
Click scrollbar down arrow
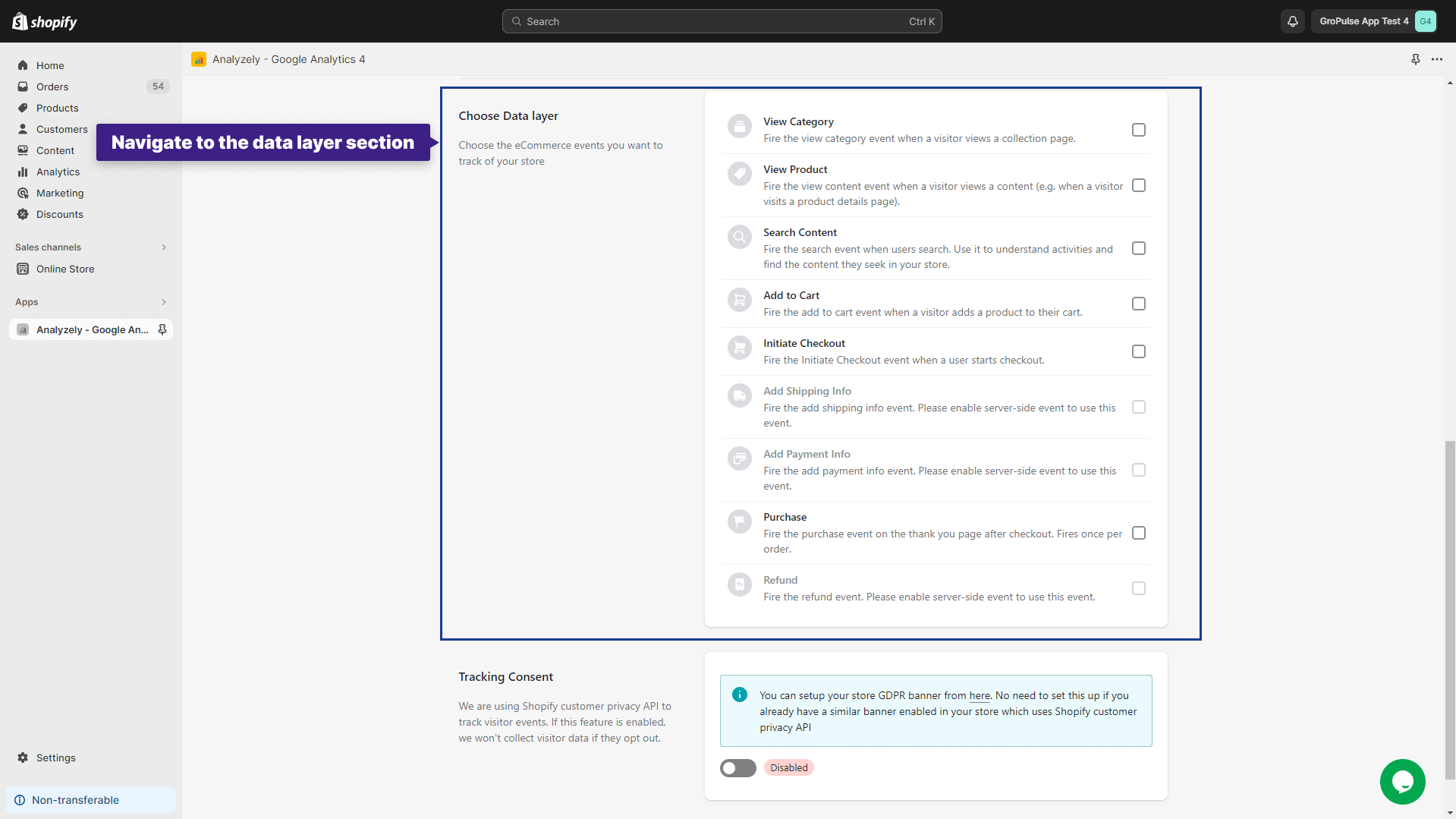tap(1450, 813)
